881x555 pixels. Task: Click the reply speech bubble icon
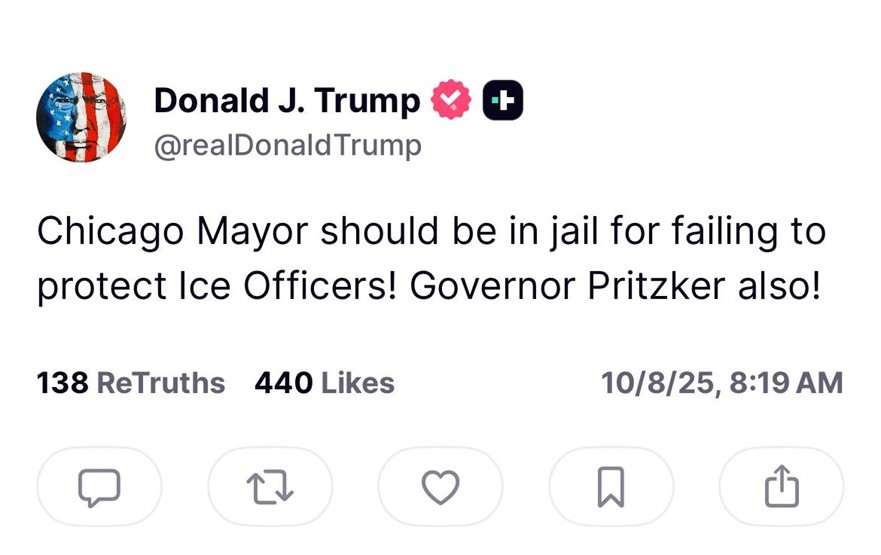click(x=99, y=487)
